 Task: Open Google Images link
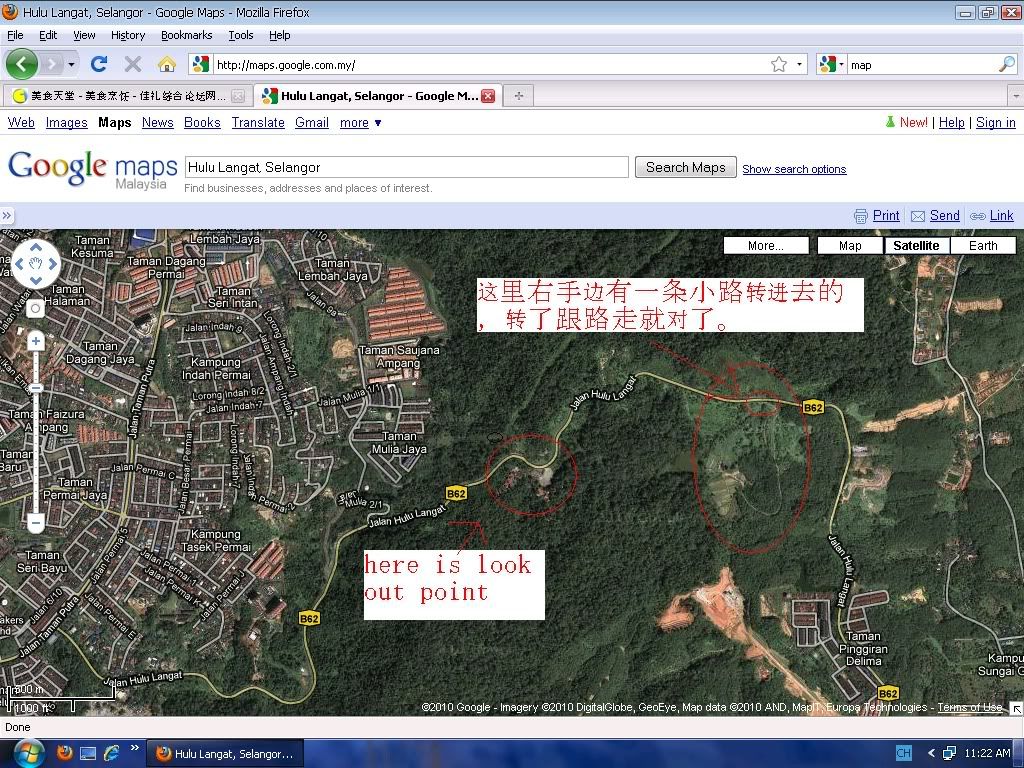pos(67,122)
